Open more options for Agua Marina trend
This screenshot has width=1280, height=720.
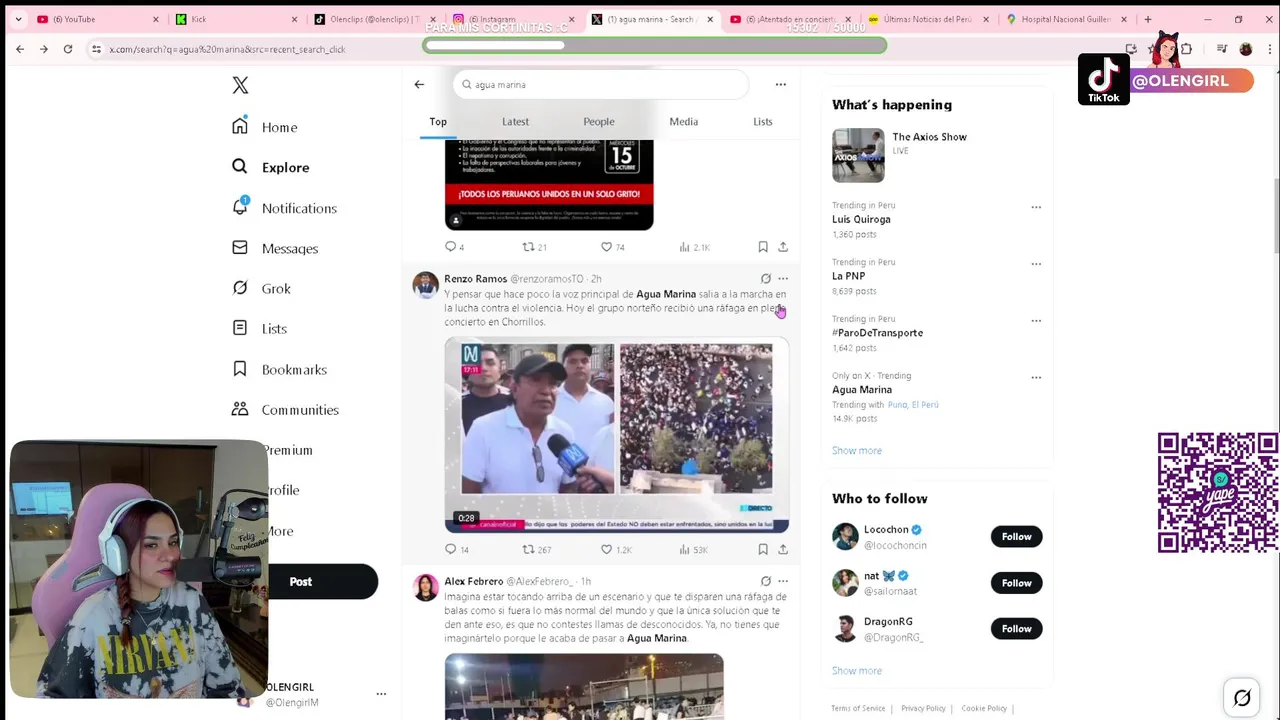1036,378
